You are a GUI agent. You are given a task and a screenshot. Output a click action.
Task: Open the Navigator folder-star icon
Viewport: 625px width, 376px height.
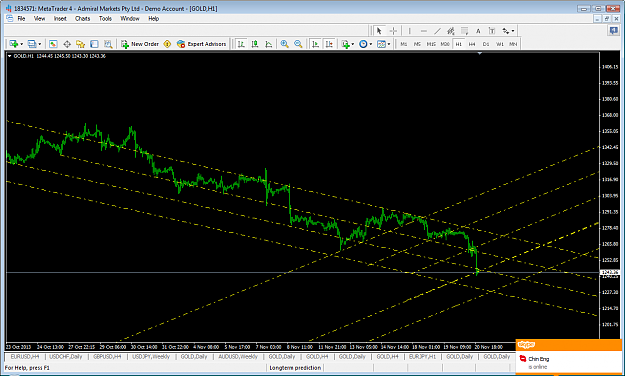pyautogui.click(x=81, y=44)
